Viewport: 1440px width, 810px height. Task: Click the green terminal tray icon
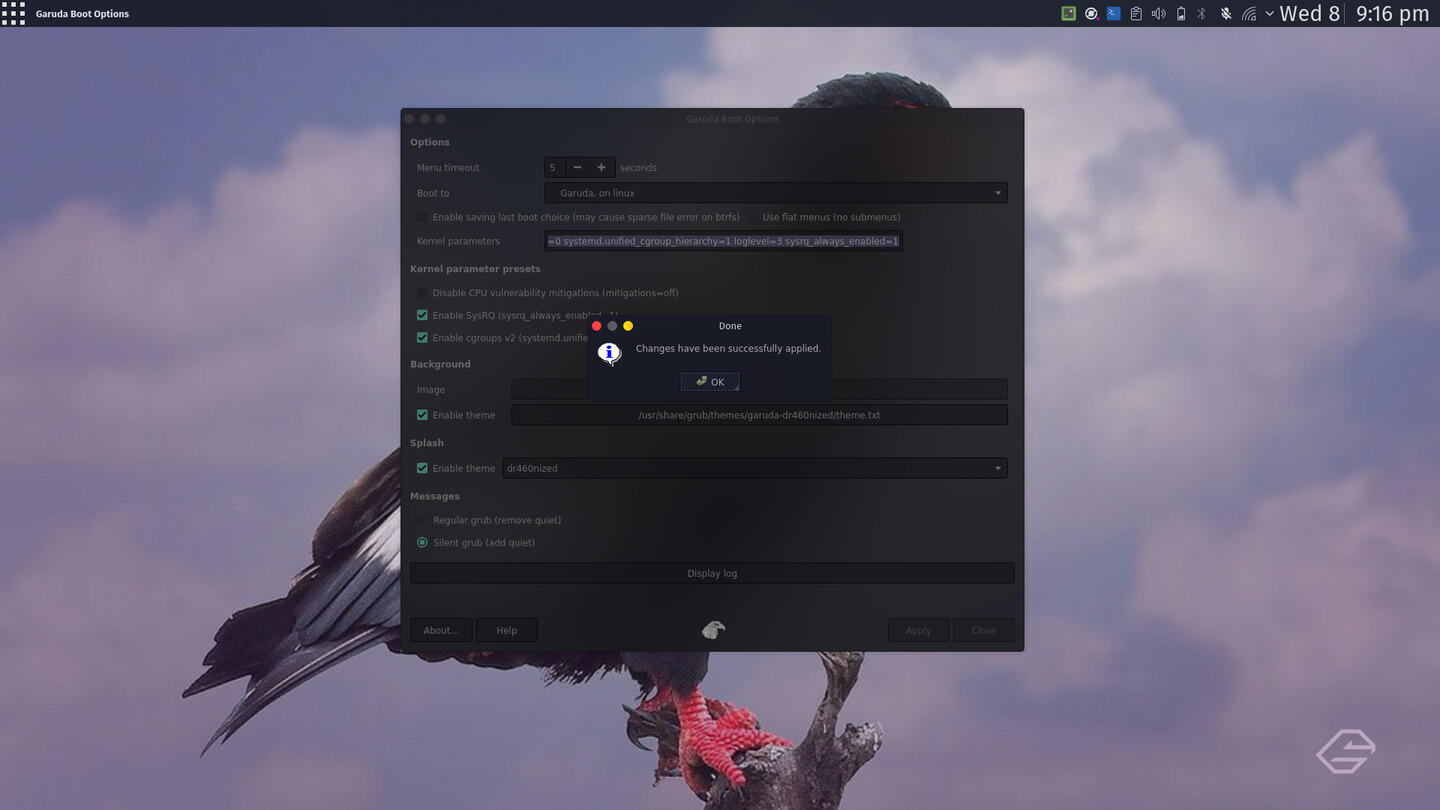pos(1069,14)
